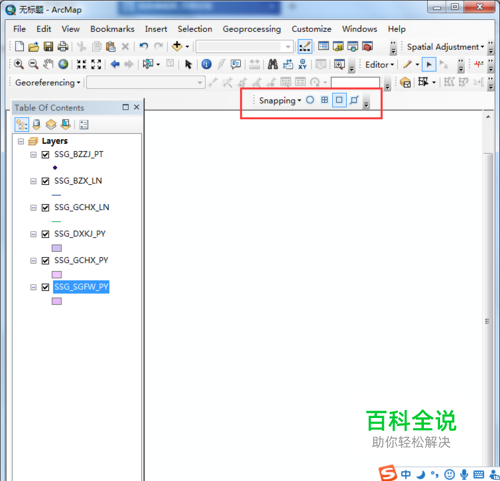Open Table of Contents options
The width and height of the screenshot is (500, 481).
click(x=84, y=125)
